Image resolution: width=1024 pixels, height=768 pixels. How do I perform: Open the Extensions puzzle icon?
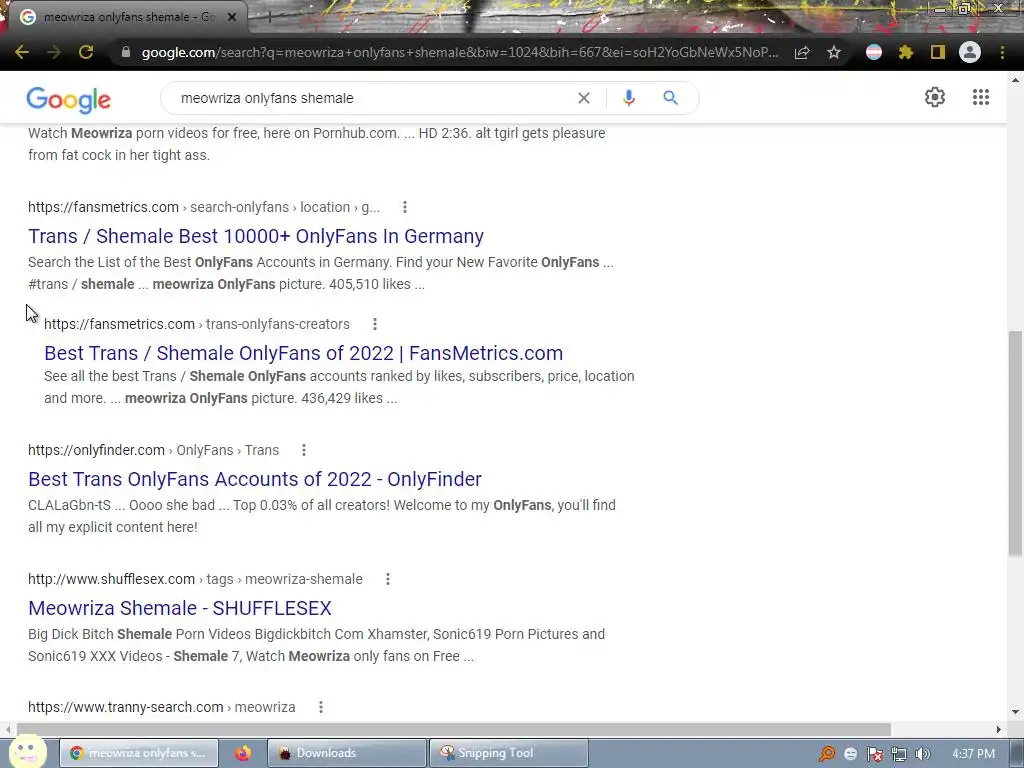(x=906, y=52)
